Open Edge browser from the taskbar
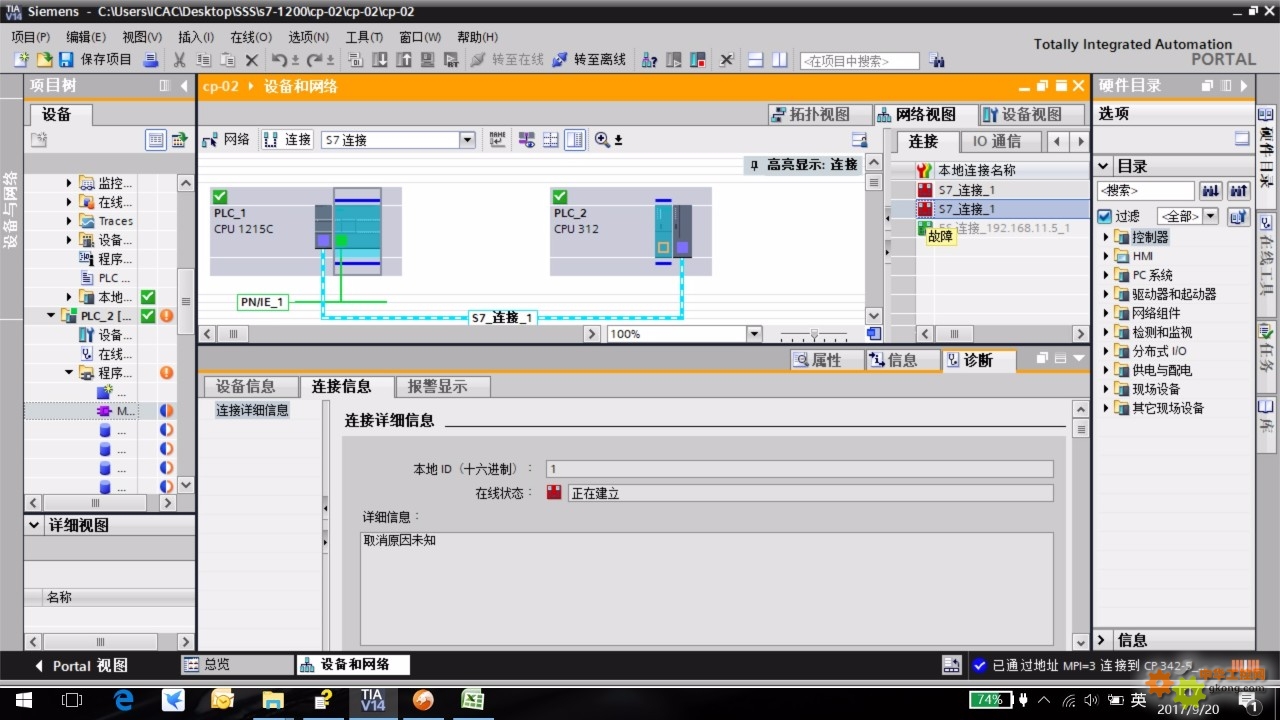Image resolution: width=1280 pixels, height=720 pixels. [x=123, y=700]
